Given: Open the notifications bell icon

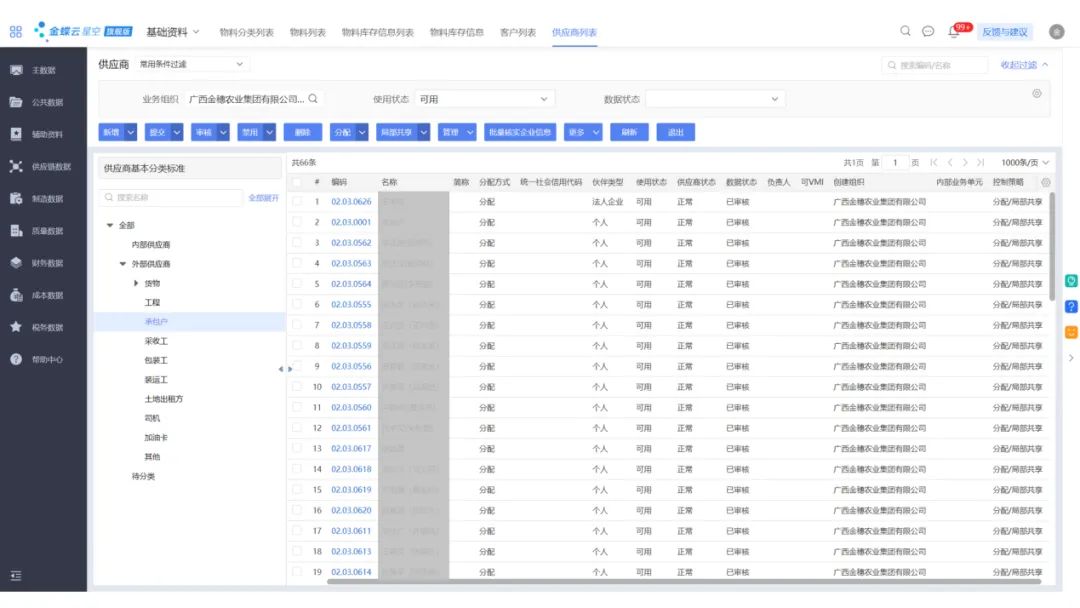Looking at the screenshot, I should tap(954, 32).
